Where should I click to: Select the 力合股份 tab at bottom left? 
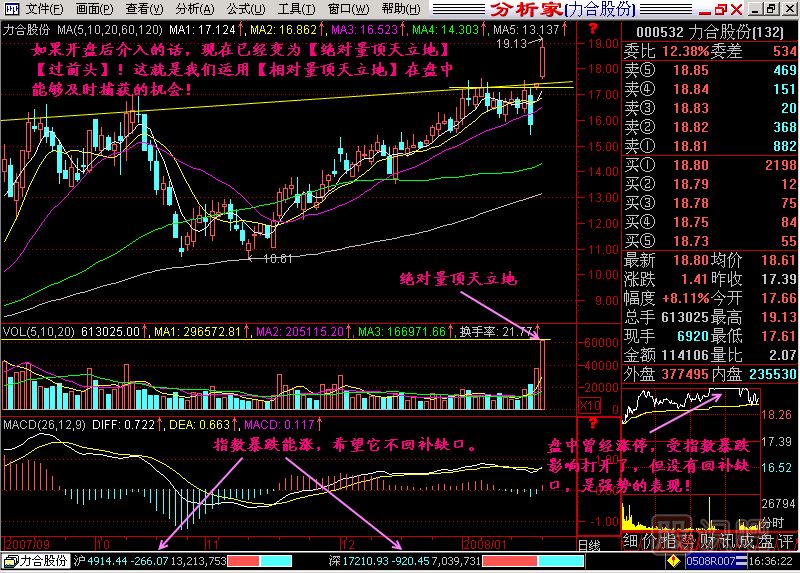coord(36,562)
